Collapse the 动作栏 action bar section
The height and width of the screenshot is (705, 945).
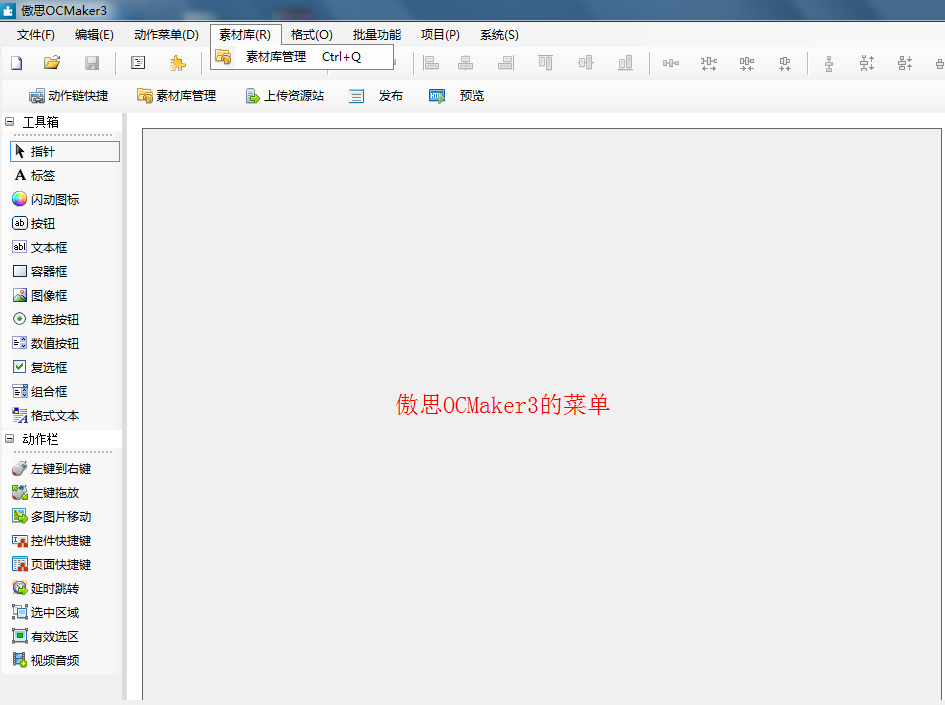10,439
